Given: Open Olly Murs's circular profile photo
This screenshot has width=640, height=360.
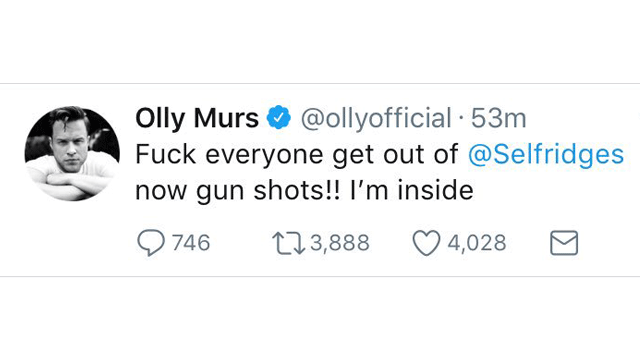Looking at the screenshot, I should [x=72, y=153].
